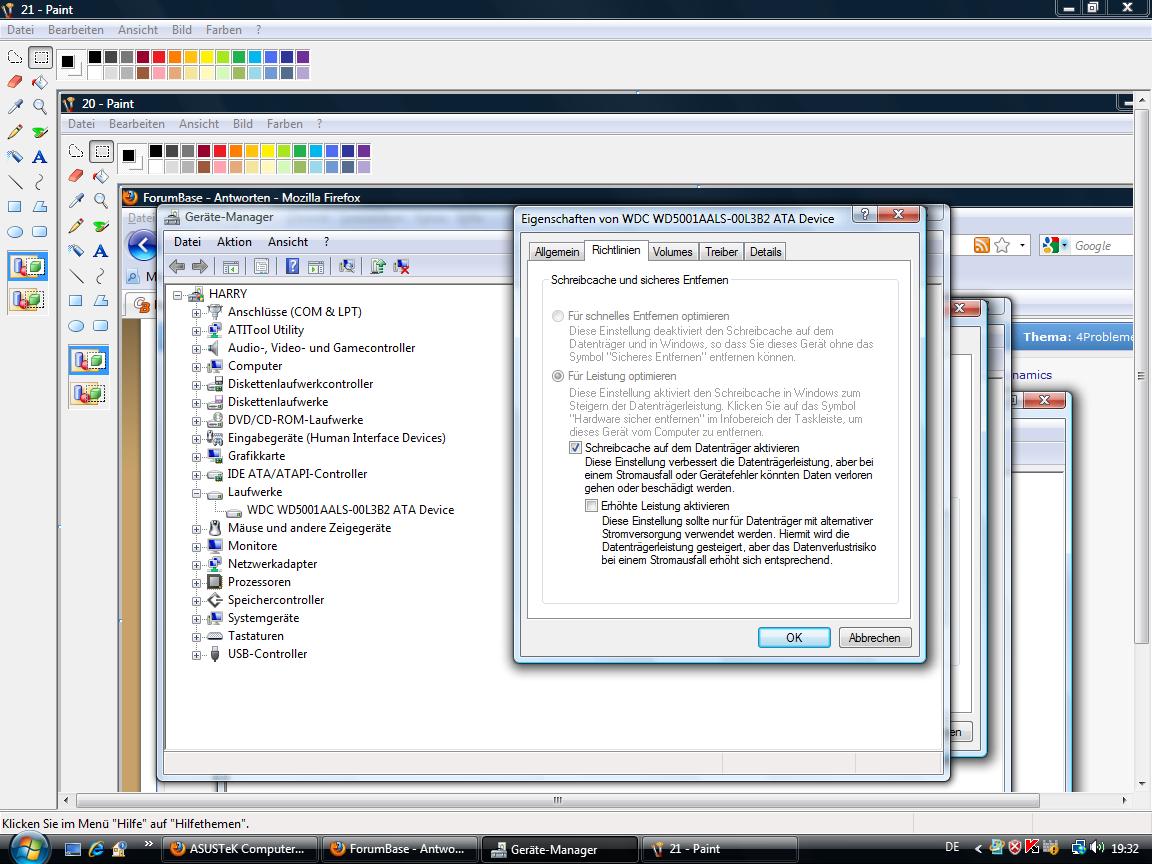Viewport: 1152px width, 864px height.
Task: Select the Pick Color eyedropper in 21 - Paint
Action: click(15, 107)
